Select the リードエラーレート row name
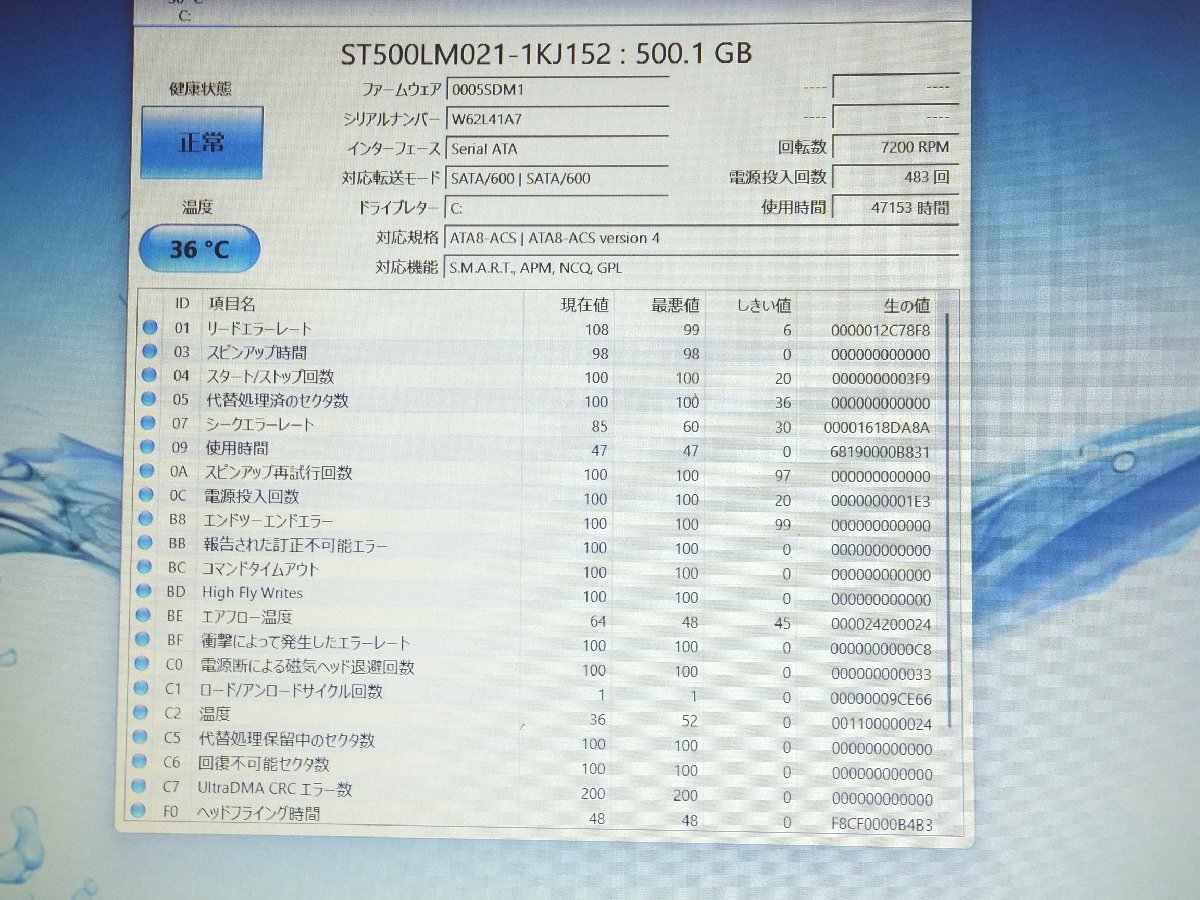Image resolution: width=1200 pixels, height=900 pixels. point(258,328)
